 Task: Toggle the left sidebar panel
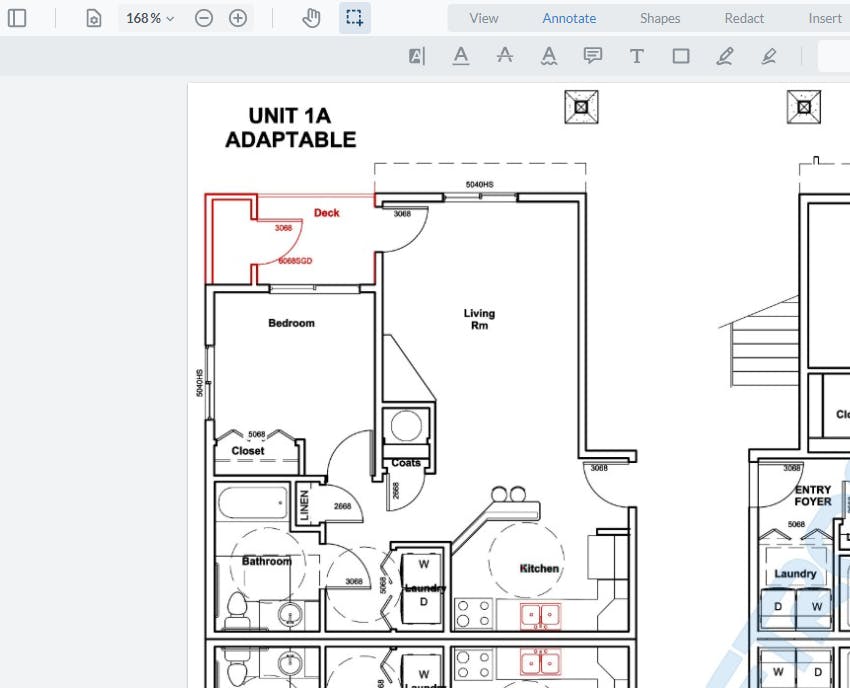pyautogui.click(x=17, y=18)
